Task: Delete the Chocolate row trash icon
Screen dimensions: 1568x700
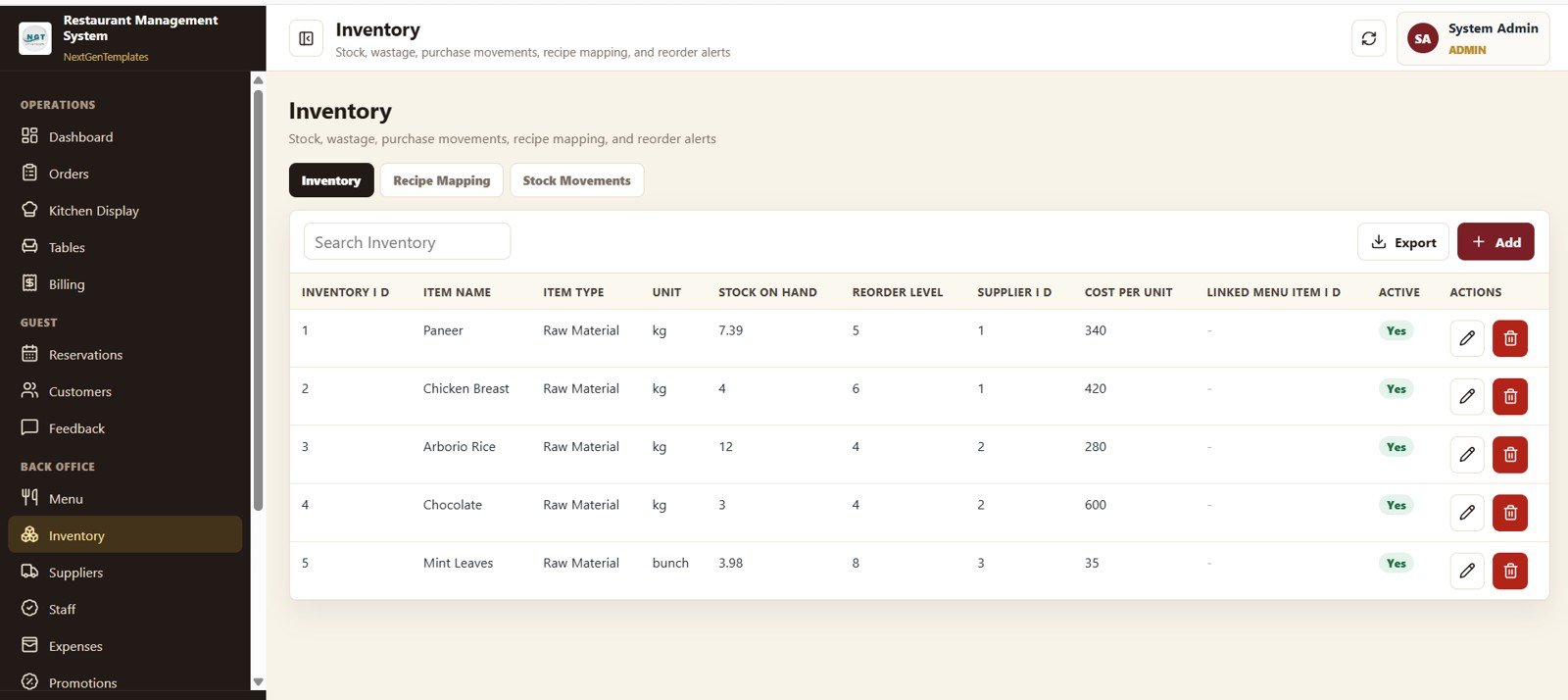Action: pos(1510,513)
